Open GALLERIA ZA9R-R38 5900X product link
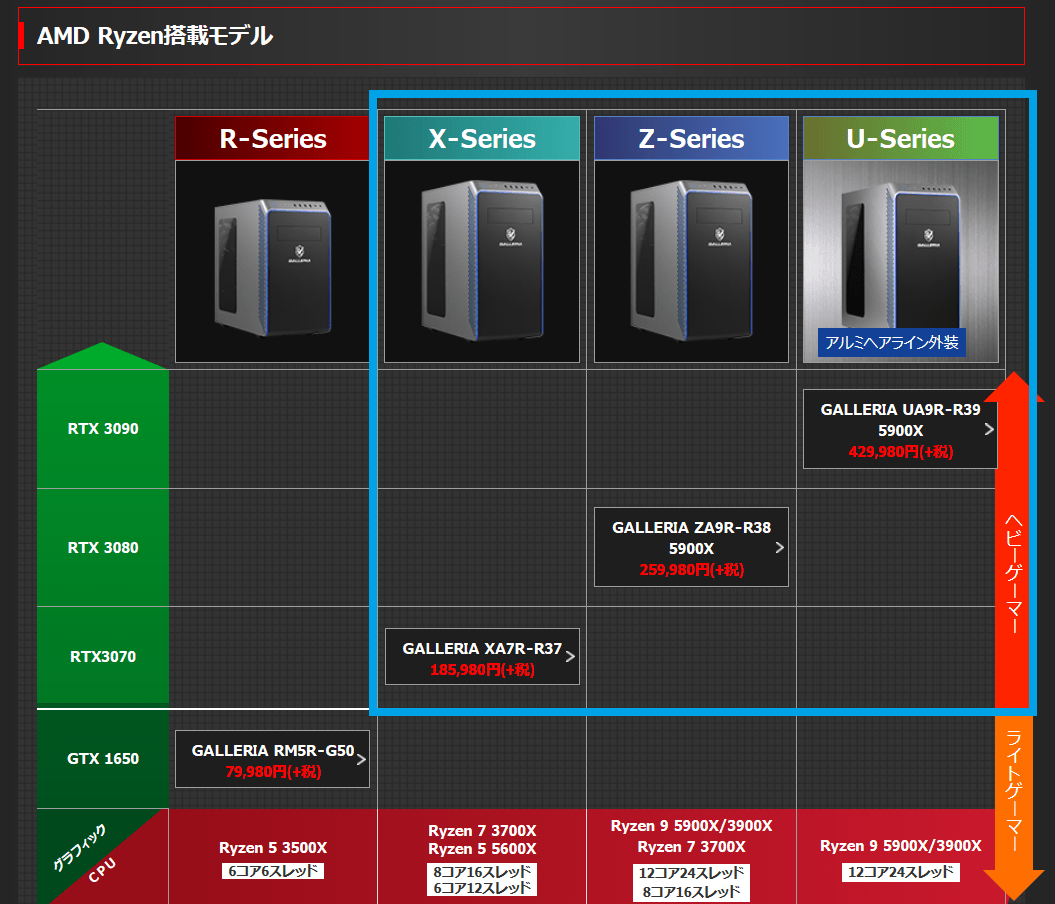 point(691,548)
